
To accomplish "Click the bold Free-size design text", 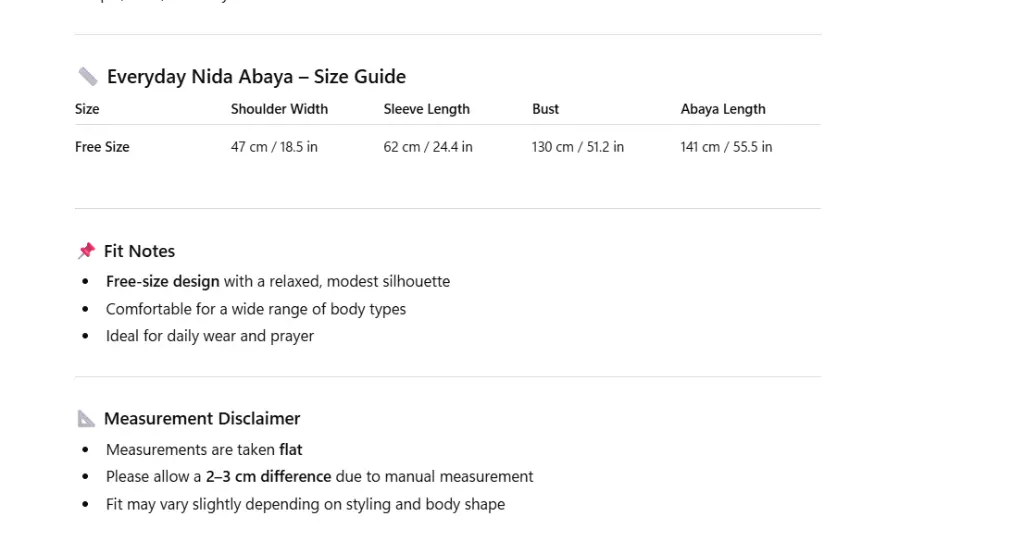I will pos(162,282).
